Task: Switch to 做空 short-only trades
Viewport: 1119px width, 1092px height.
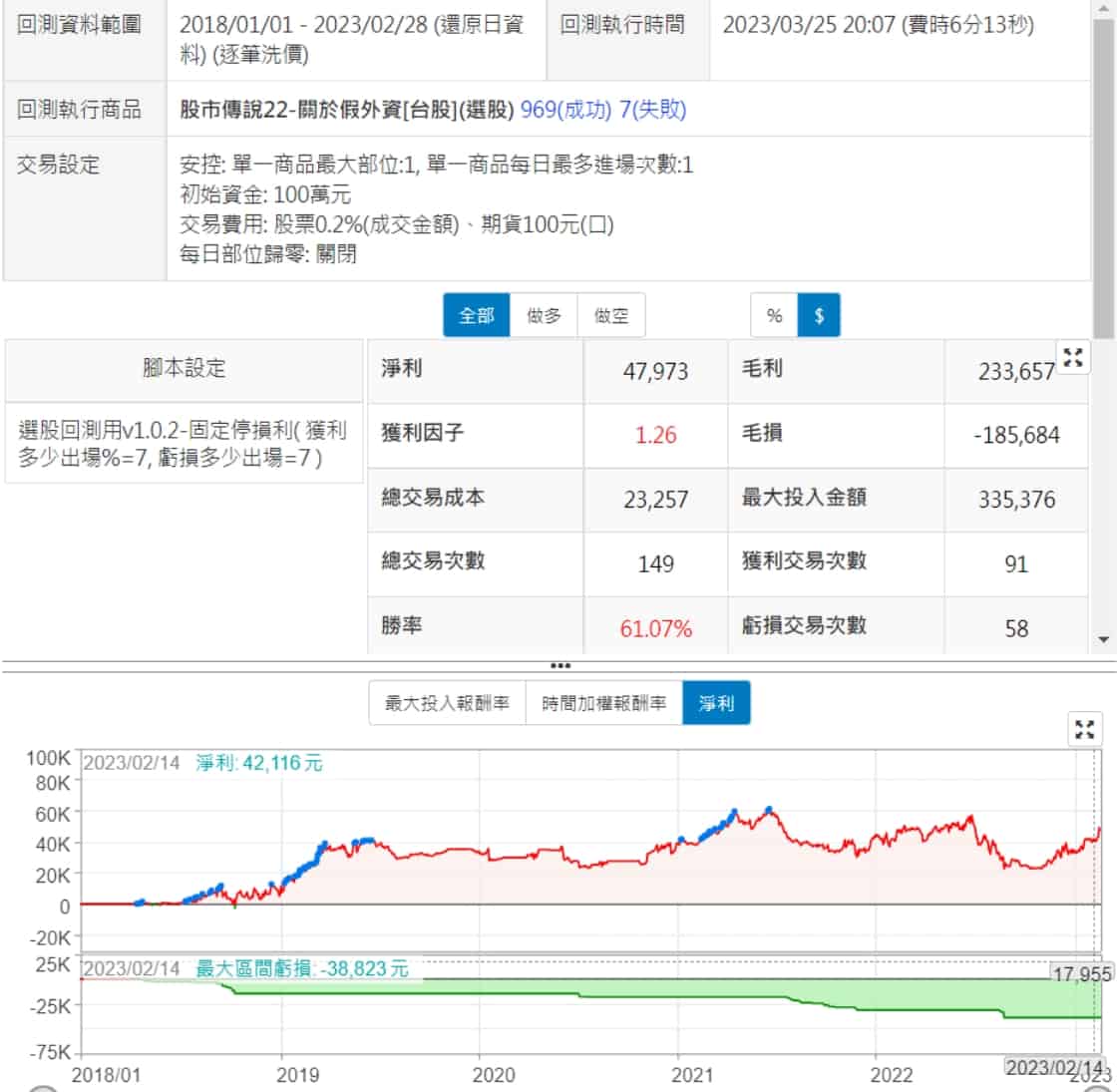Action: (x=611, y=315)
